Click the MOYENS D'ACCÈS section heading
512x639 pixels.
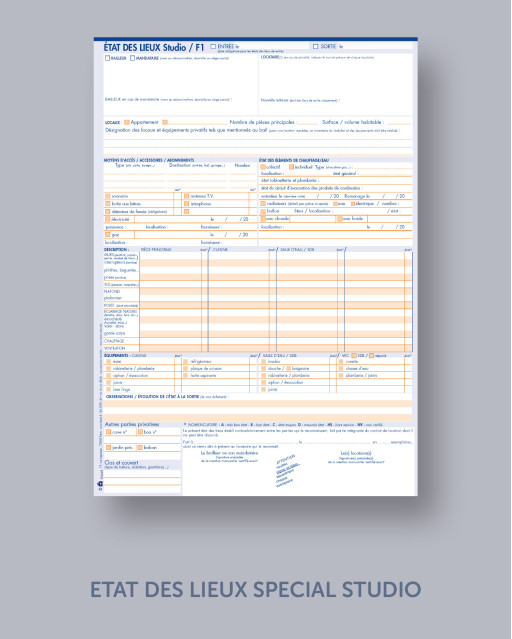[149, 160]
